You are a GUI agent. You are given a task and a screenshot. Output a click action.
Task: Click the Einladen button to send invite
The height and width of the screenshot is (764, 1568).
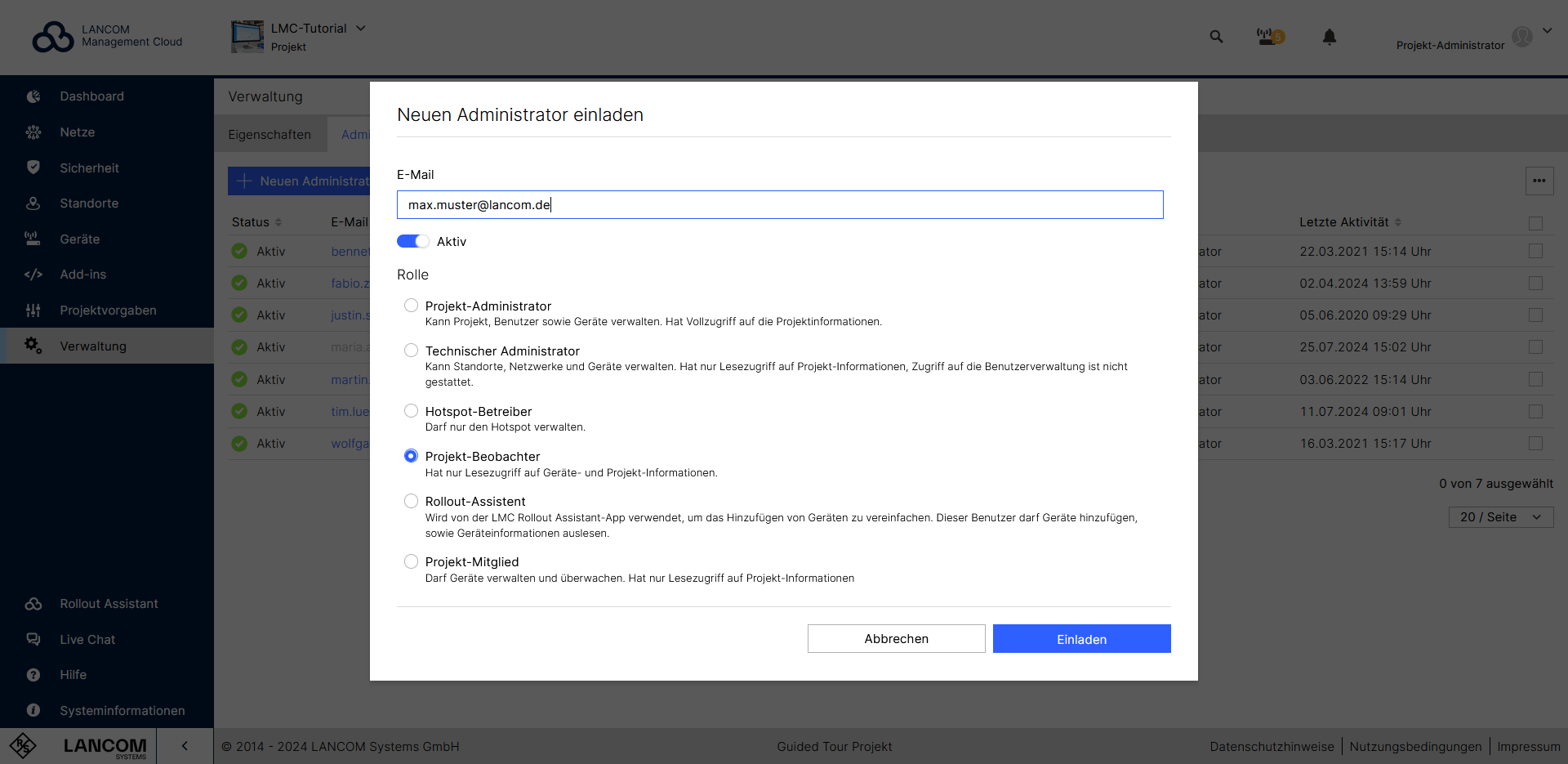[x=1081, y=638]
